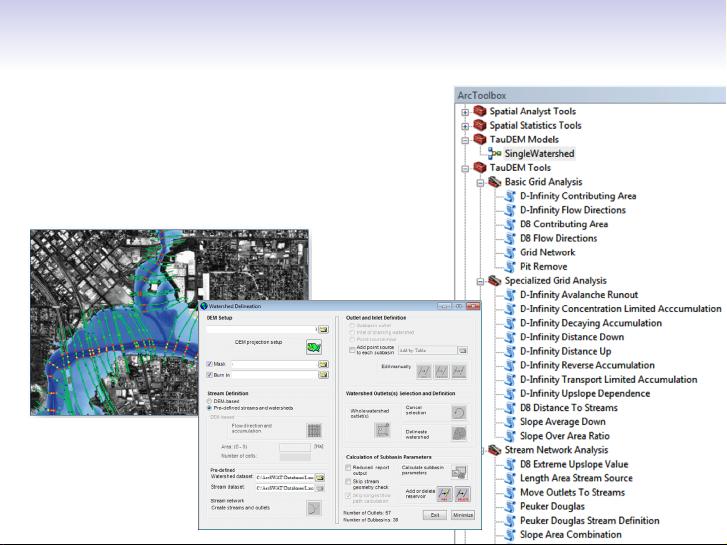Click the Add by Table field
This screenshot has width=727, height=545.
(427, 351)
